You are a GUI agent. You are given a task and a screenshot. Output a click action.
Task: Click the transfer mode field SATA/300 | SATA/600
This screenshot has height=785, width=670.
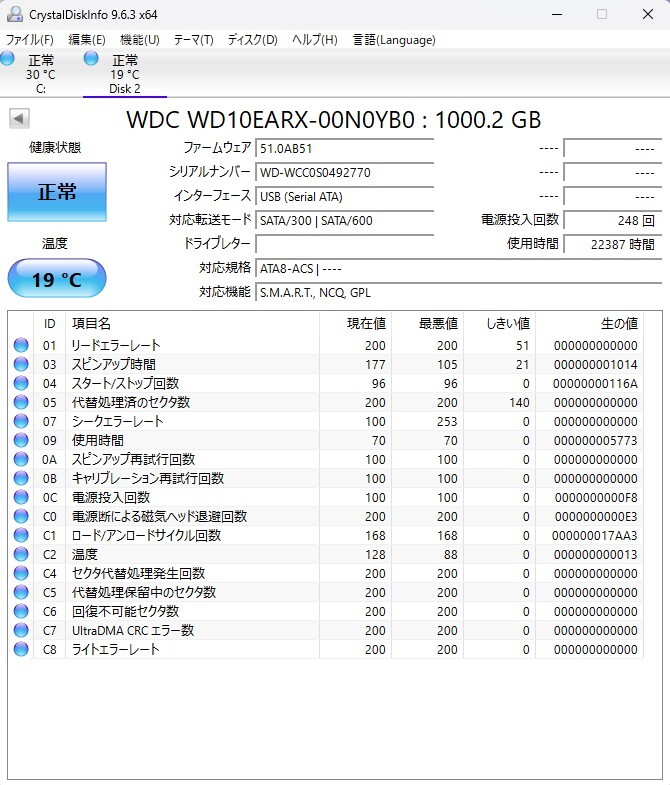point(345,221)
